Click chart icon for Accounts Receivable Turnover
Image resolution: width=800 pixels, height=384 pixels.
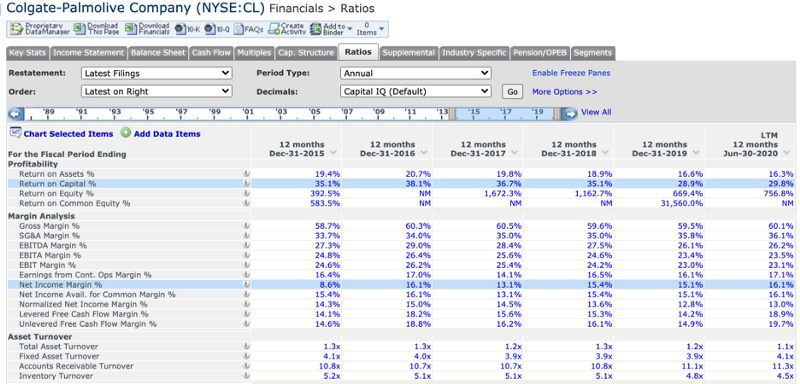pos(246,366)
